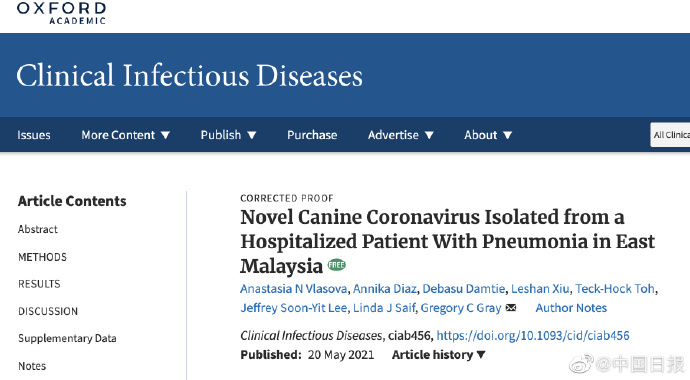The image size is (690, 380).
Task: Open author Anastasia N Vlasova's profile
Action: coord(294,289)
